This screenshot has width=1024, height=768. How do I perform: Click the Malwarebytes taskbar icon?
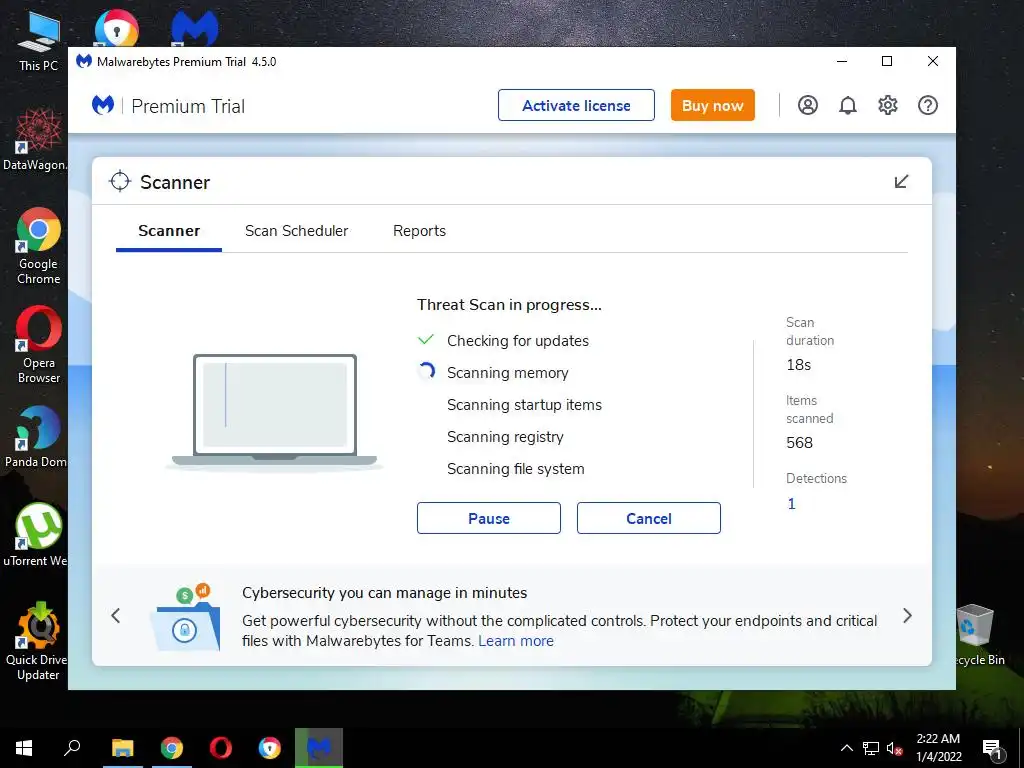click(x=319, y=748)
